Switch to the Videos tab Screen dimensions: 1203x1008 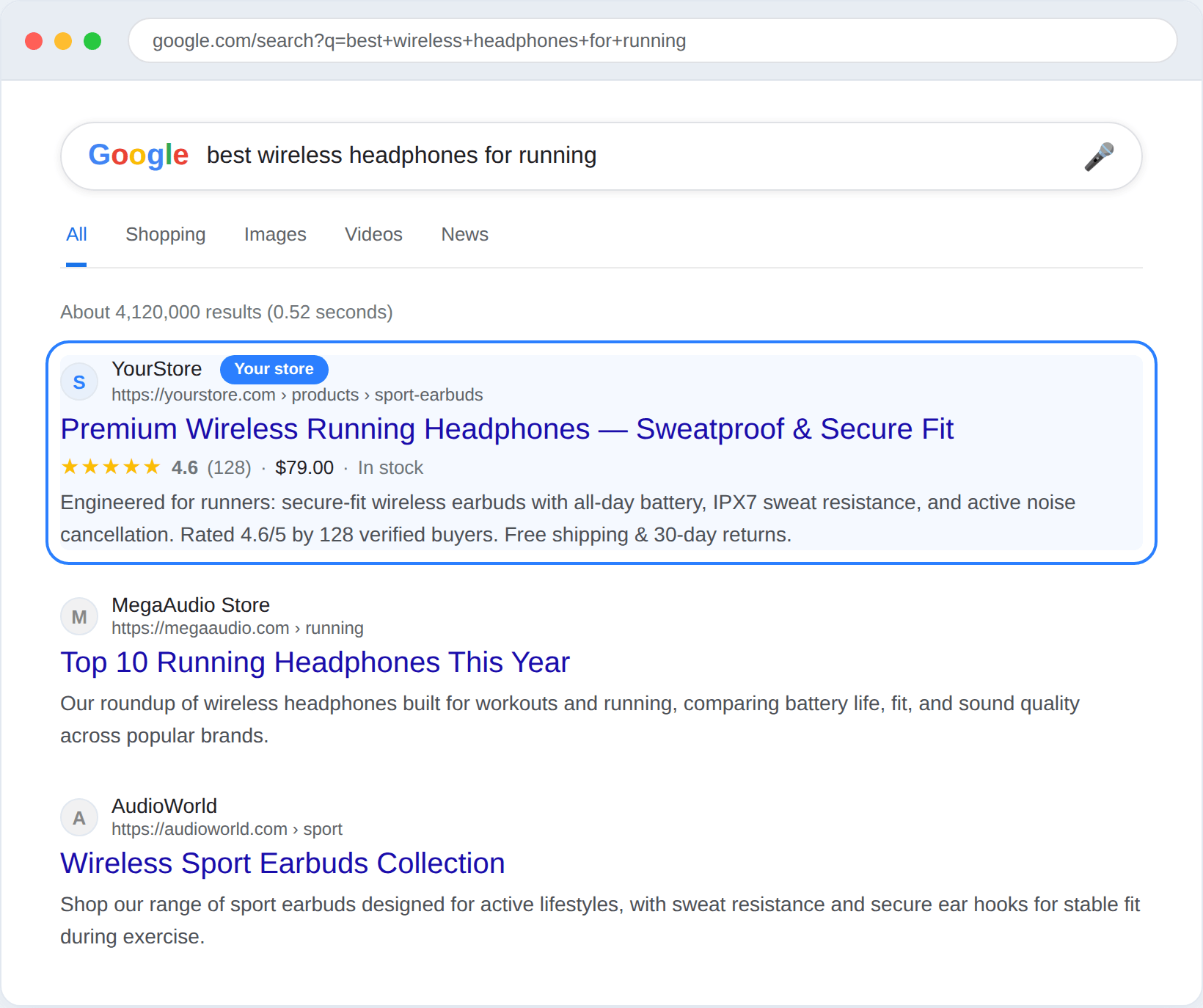coord(373,234)
